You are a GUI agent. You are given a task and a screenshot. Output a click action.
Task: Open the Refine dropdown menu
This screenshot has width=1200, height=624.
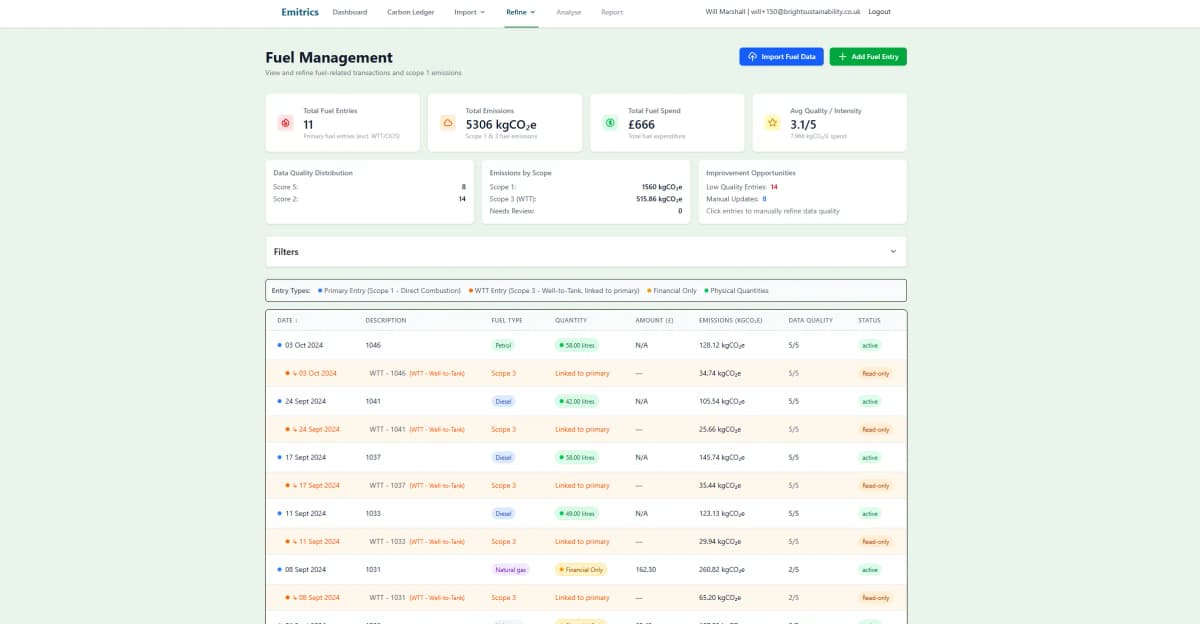pyautogui.click(x=520, y=12)
